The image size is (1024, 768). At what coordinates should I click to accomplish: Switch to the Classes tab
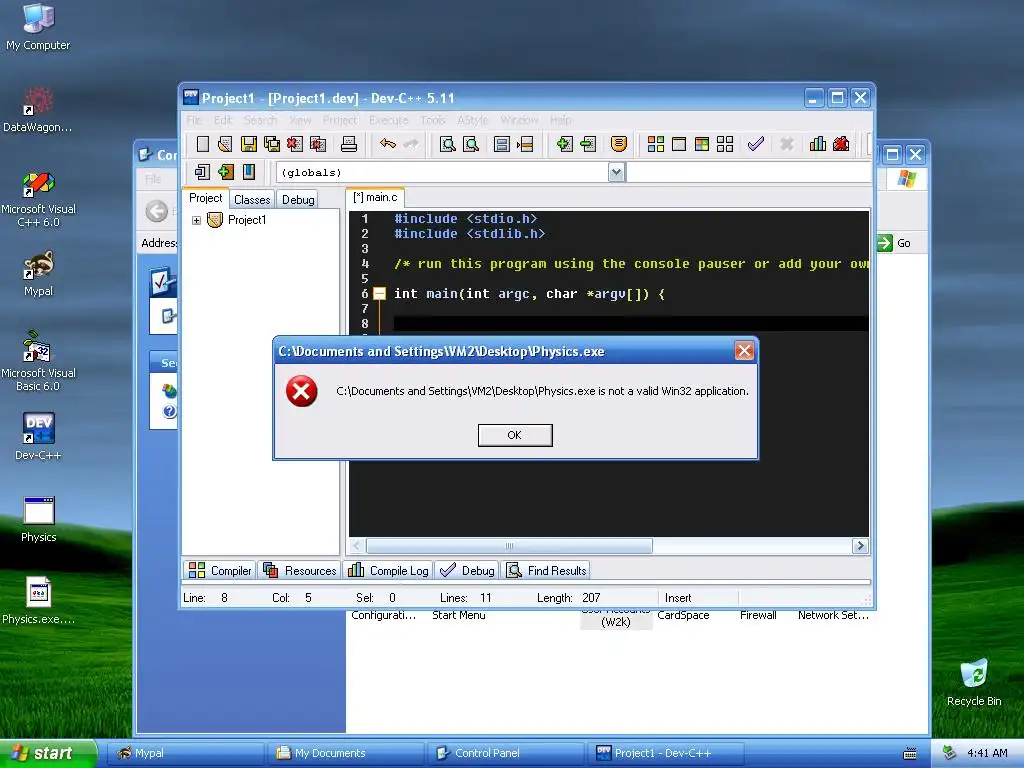click(252, 200)
